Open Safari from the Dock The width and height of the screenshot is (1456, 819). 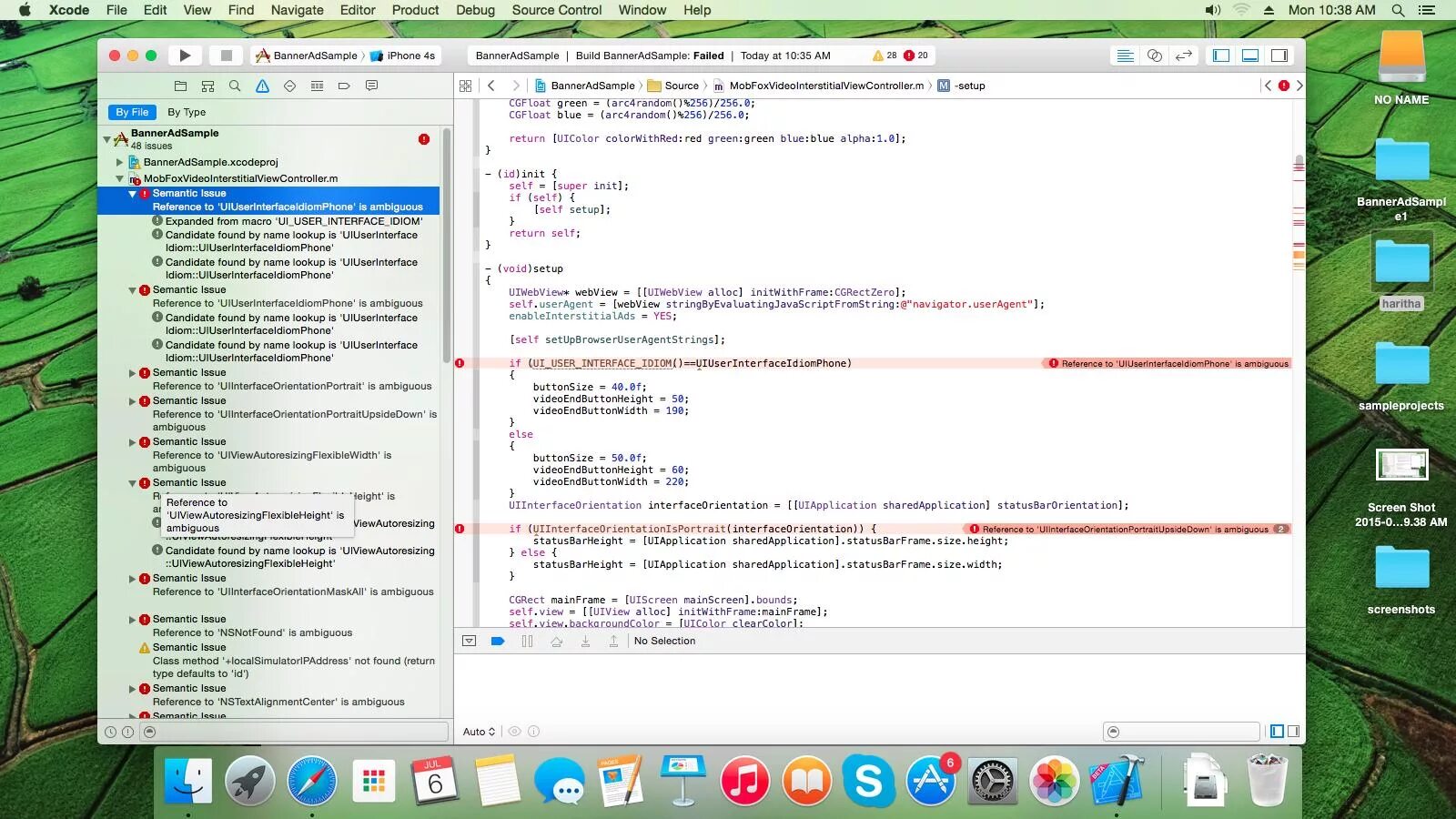point(311,781)
